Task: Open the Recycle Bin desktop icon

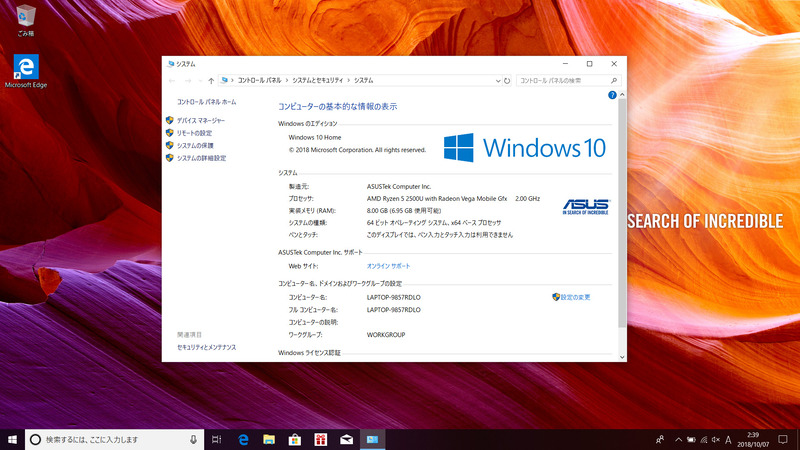Action: point(26,20)
